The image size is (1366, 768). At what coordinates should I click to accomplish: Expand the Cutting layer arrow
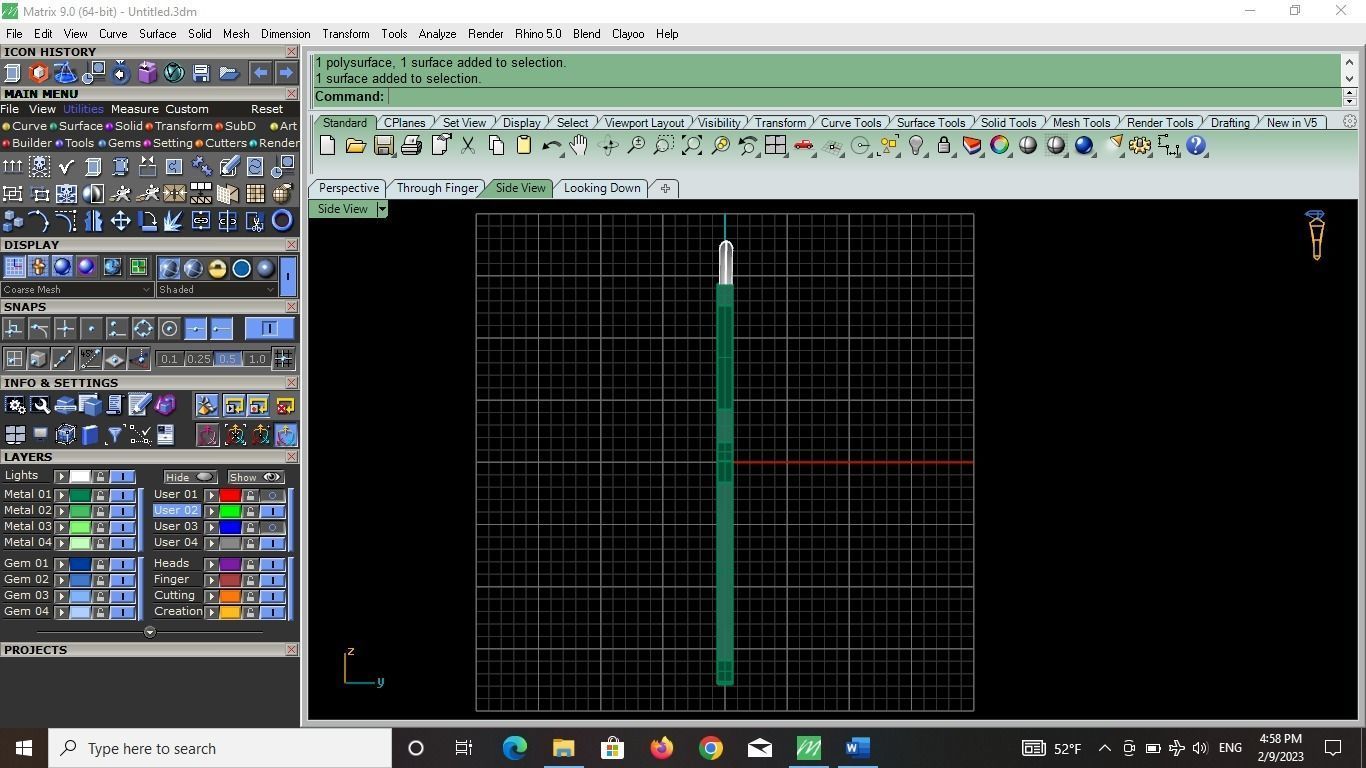point(211,596)
